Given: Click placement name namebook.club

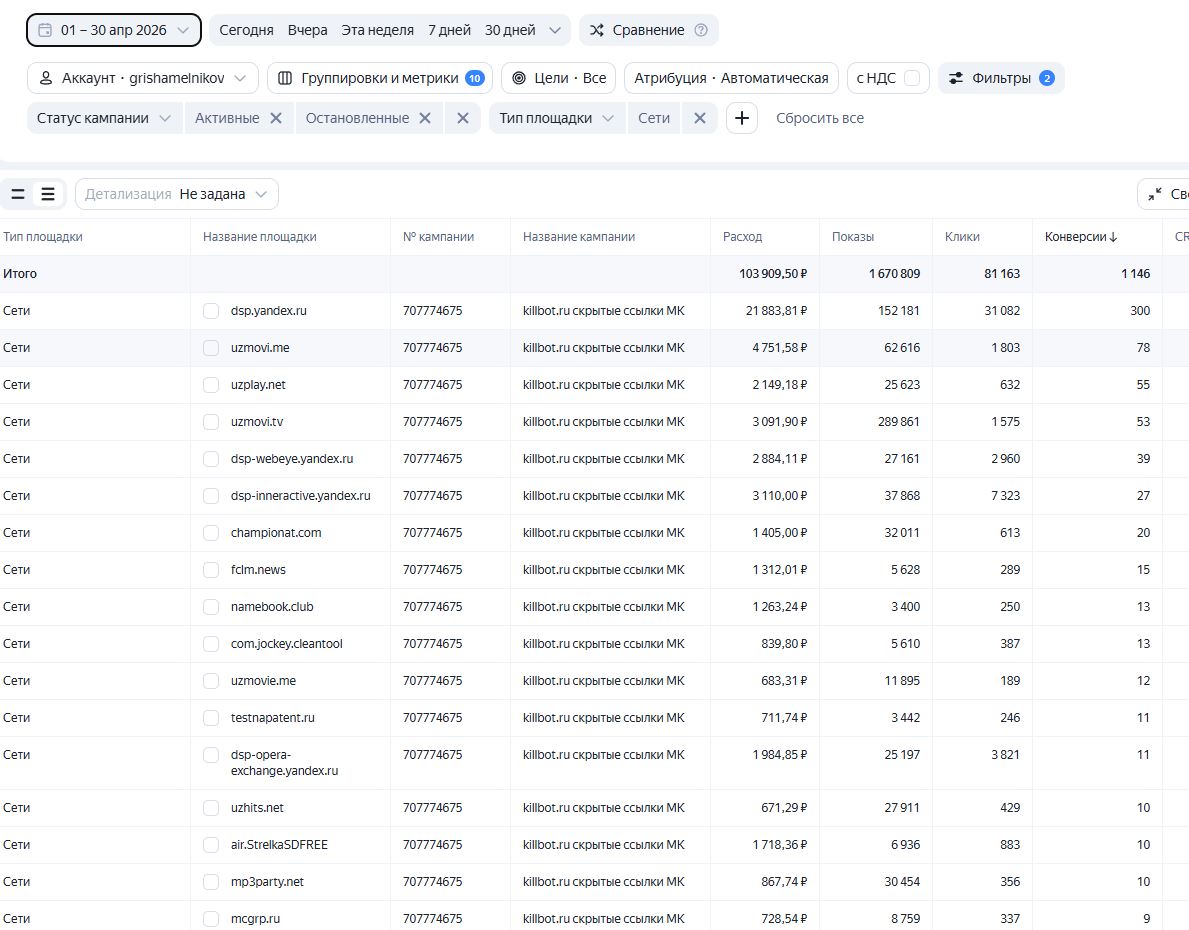Looking at the screenshot, I should 272,607.
